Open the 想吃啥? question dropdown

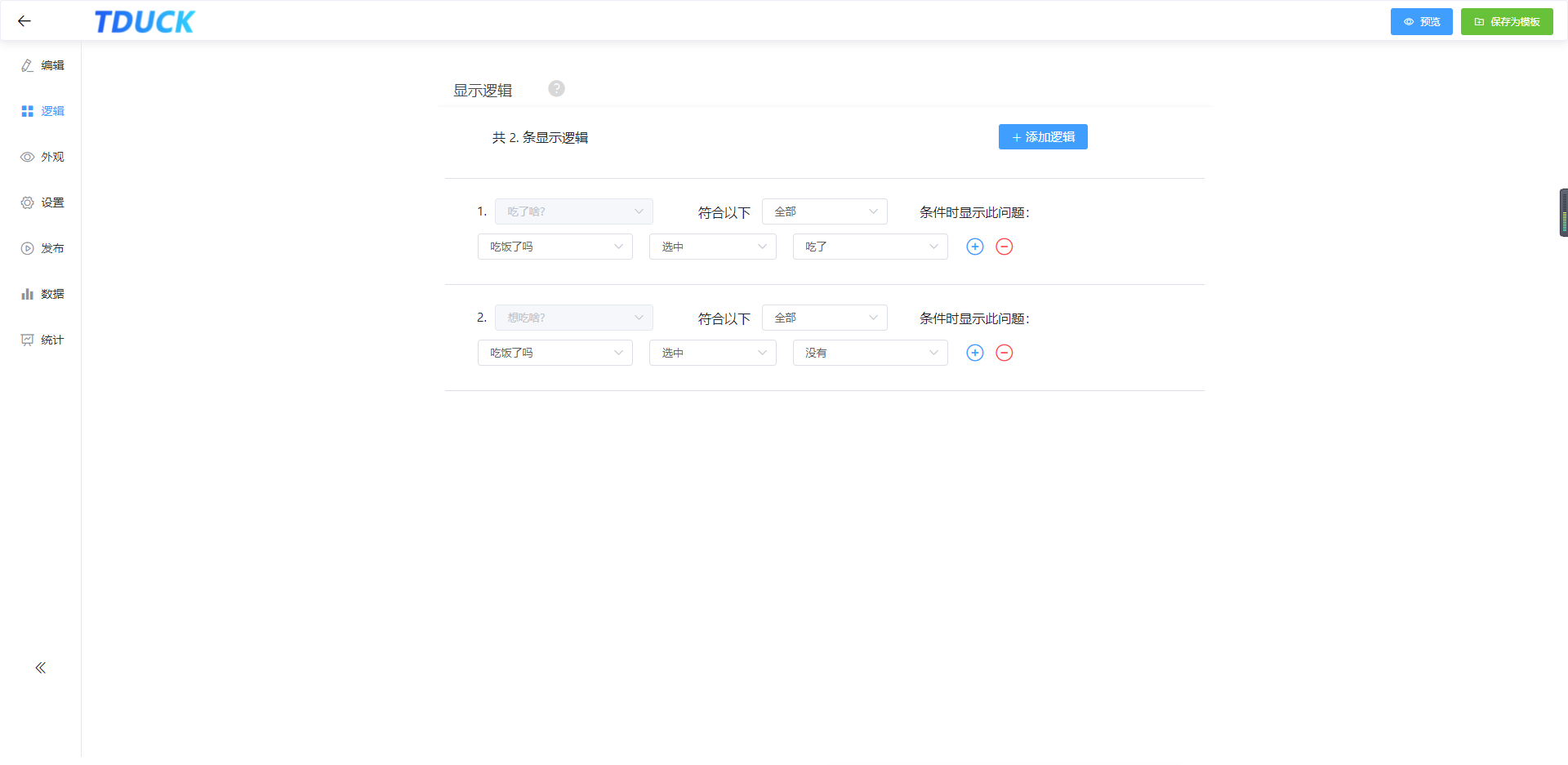pos(574,318)
